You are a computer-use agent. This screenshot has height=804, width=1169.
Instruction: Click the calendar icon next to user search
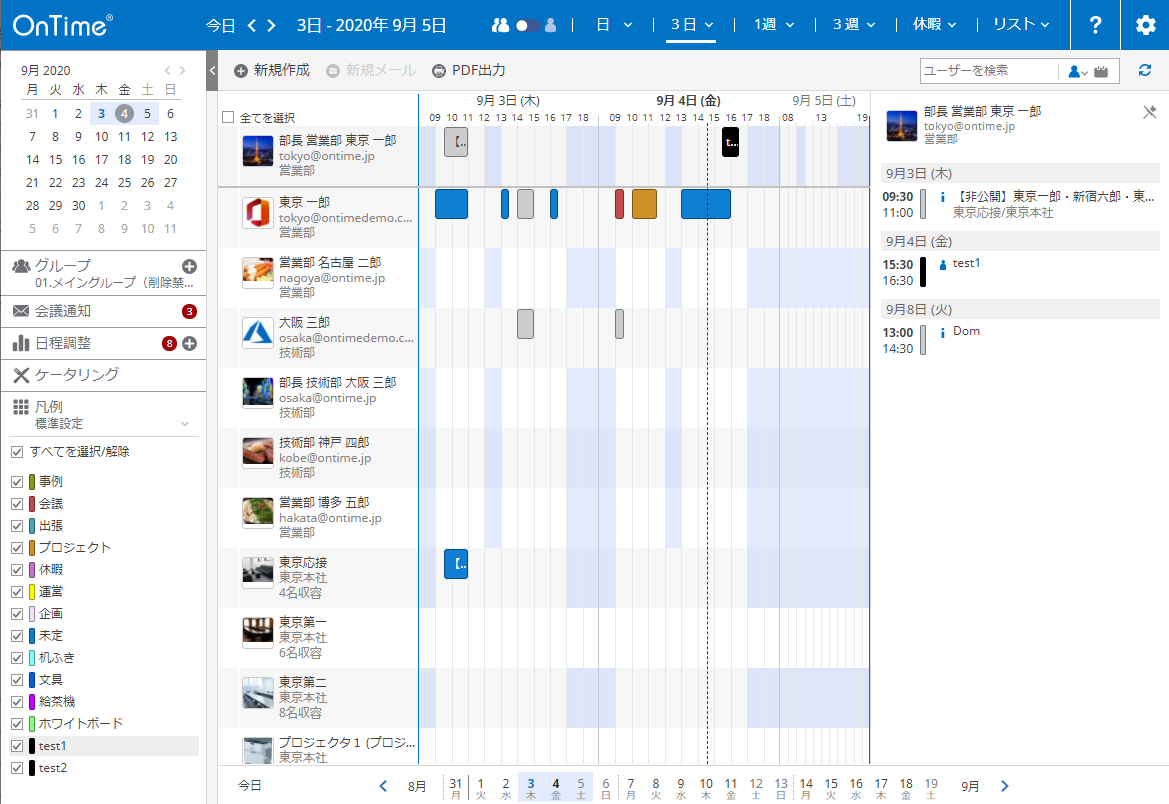(1101, 72)
